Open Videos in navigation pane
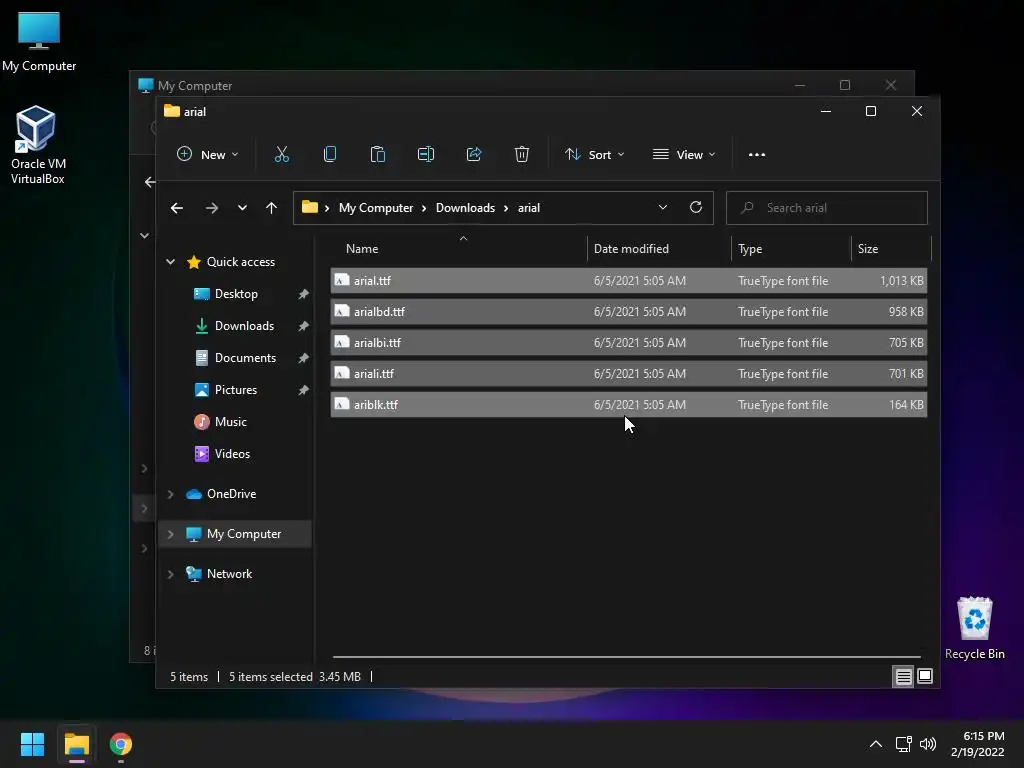The image size is (1024, 768). coord(232,454)
